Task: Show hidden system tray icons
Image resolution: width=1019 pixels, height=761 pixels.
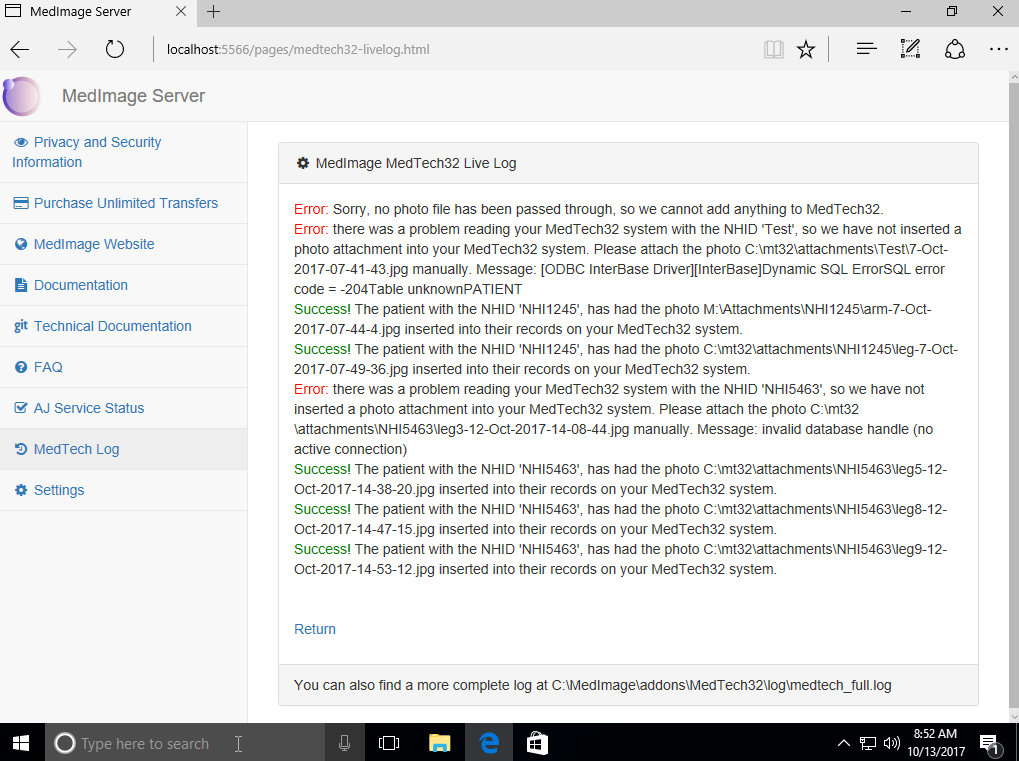Action: [x=843, y=743]
